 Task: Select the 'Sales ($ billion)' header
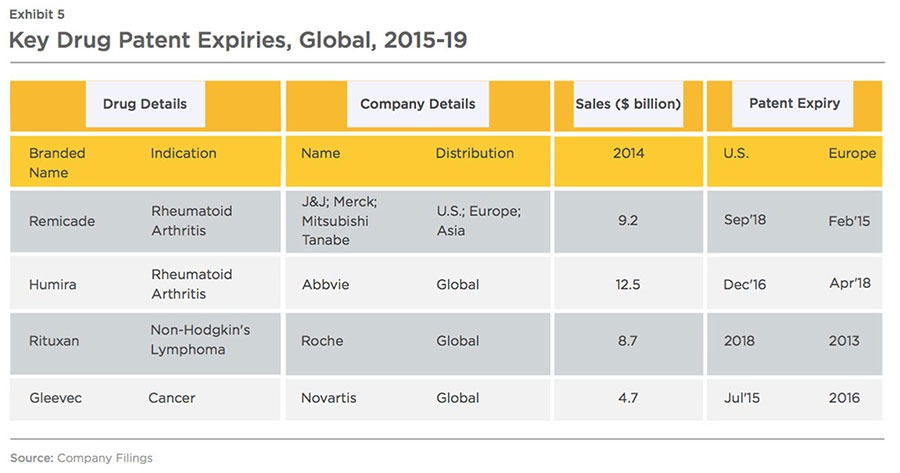point(628,104)
